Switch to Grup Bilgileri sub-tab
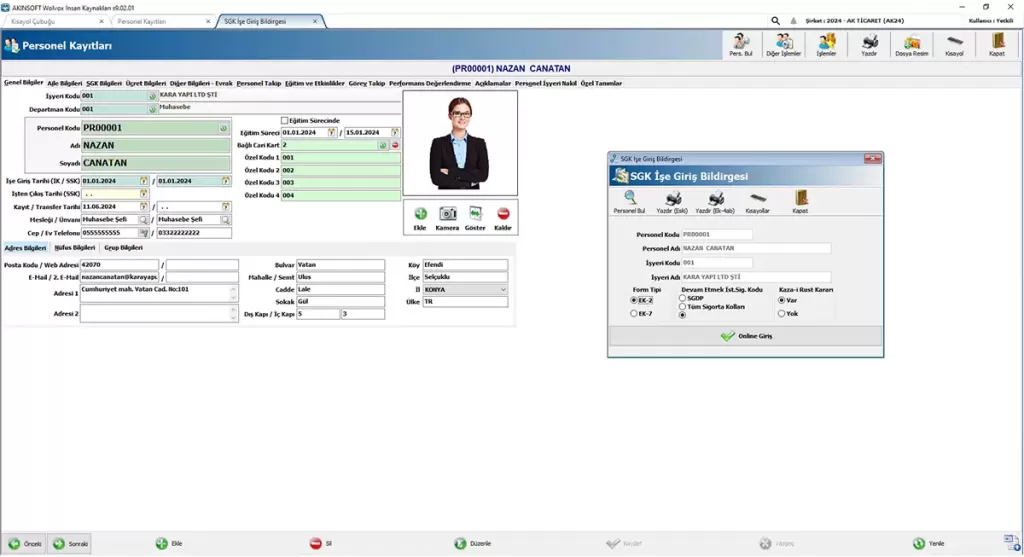 click(123, 248)
